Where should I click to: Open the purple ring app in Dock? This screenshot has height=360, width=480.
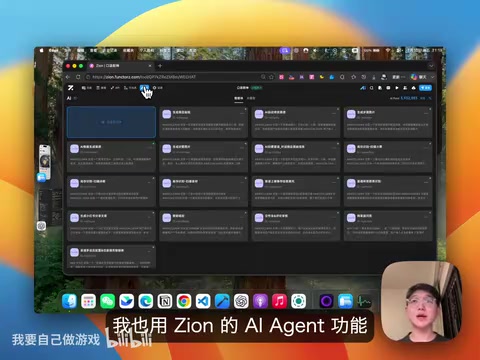[x=326, y=301]
